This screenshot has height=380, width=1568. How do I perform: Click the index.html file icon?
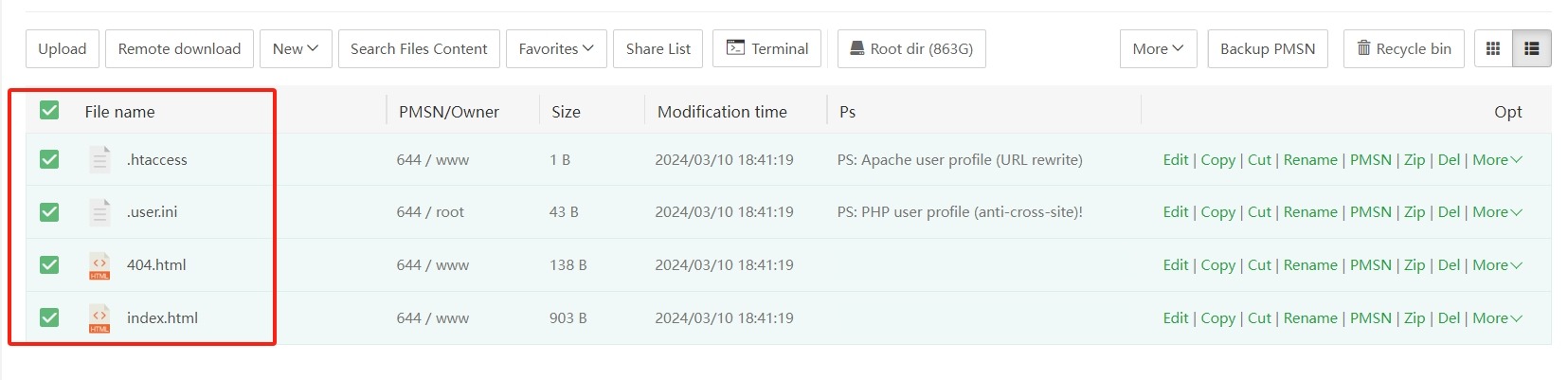pos(99,318)
